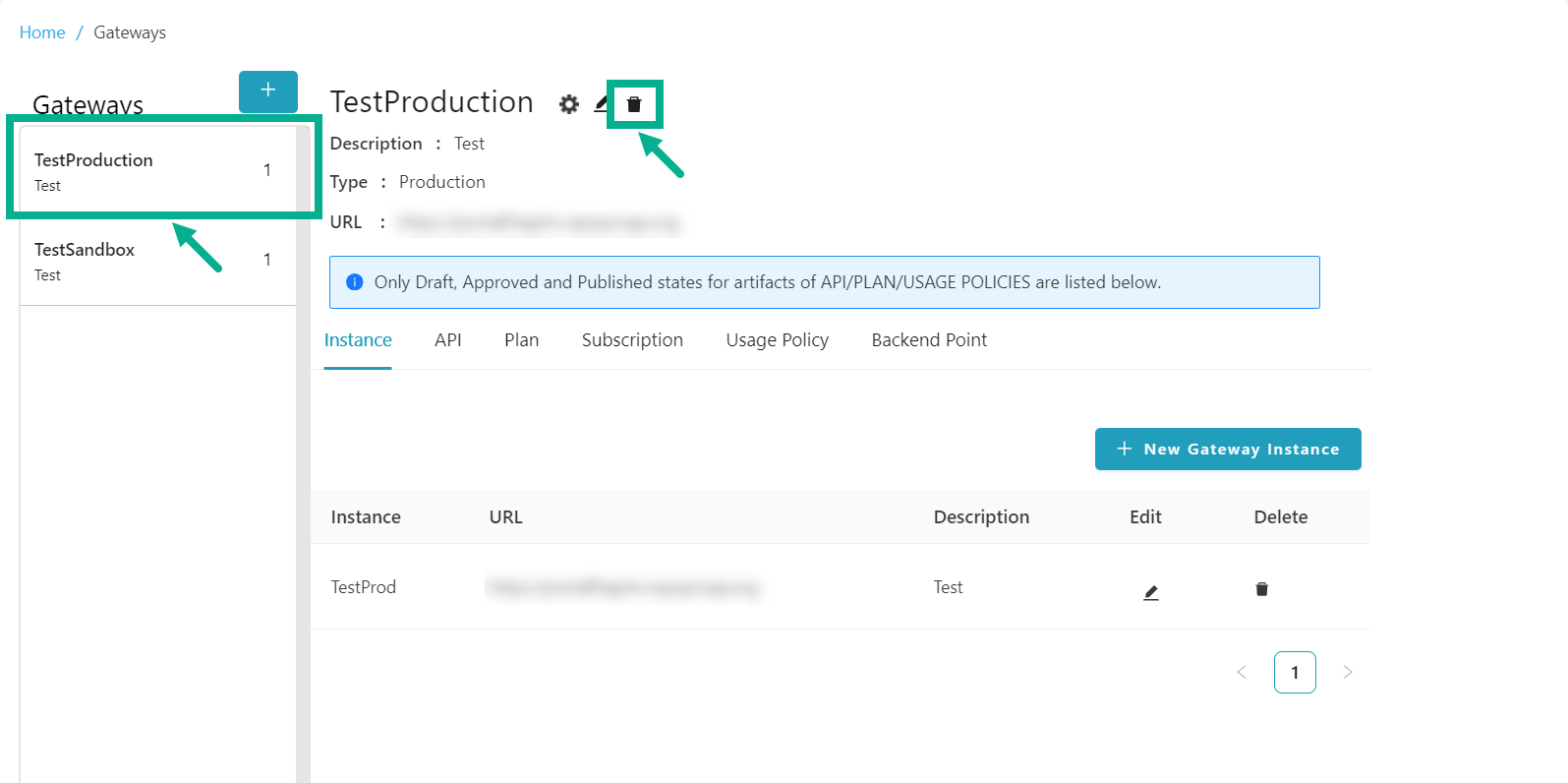Open the Plan tab
This screenshot has height=783, width=1568.
click(521, 340)
